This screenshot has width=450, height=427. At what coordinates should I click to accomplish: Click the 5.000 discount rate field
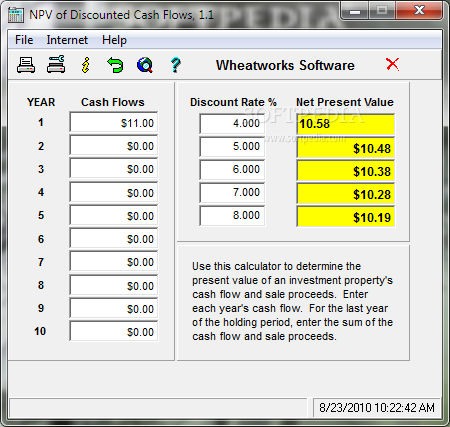[x=232, y=147]
